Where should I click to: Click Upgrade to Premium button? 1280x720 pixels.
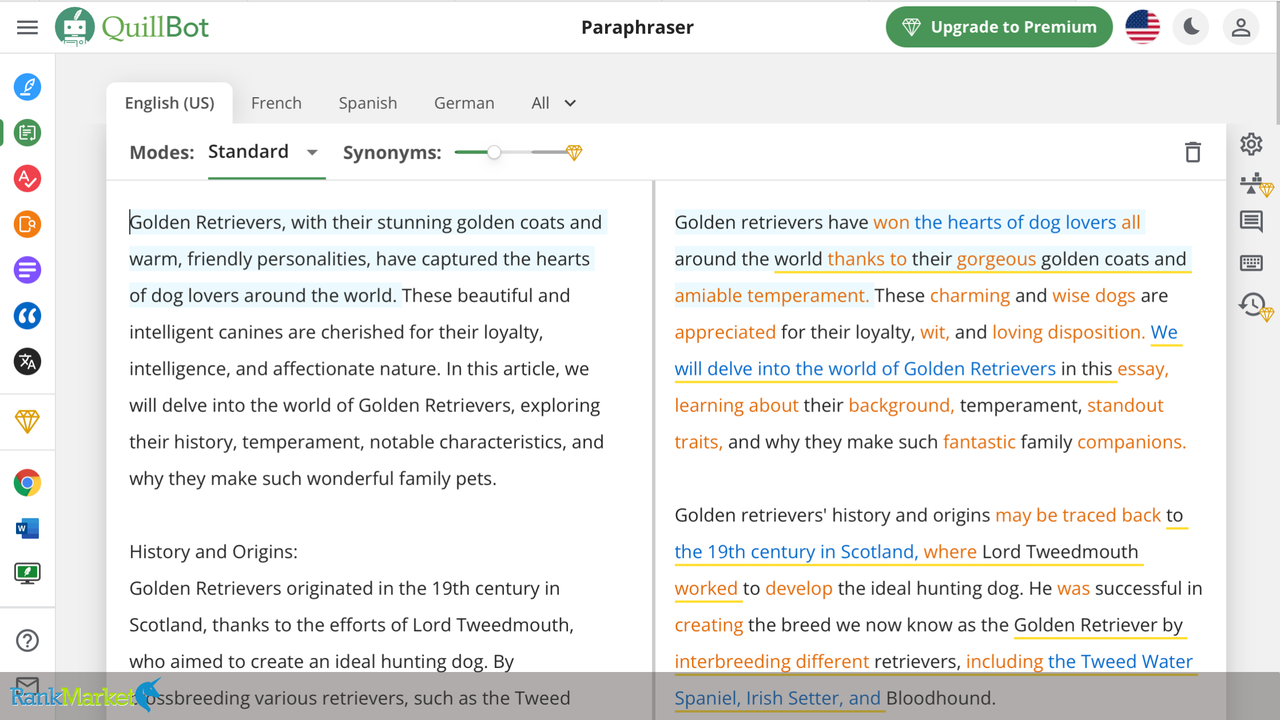[x=999, y=27]
